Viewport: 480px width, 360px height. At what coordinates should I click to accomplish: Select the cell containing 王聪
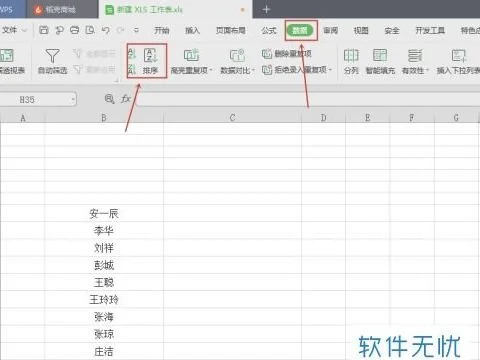[104, 282]
